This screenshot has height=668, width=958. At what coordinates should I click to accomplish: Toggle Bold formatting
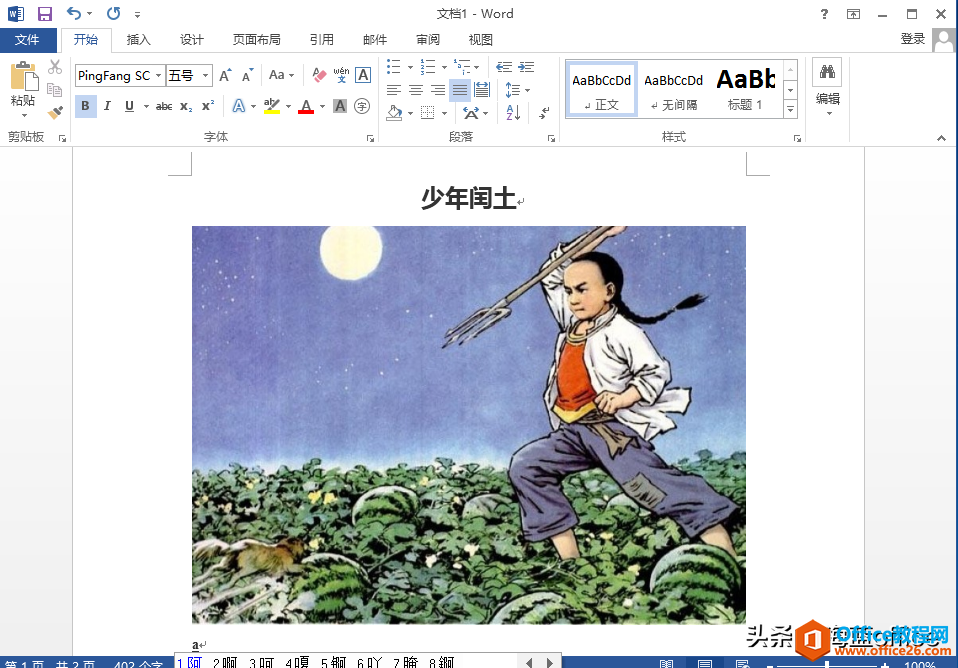tap(86, 106)
